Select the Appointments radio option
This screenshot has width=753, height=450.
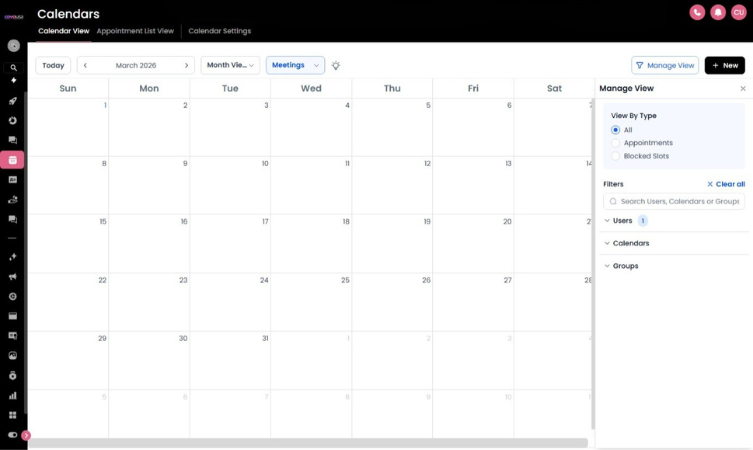[616, 143]
